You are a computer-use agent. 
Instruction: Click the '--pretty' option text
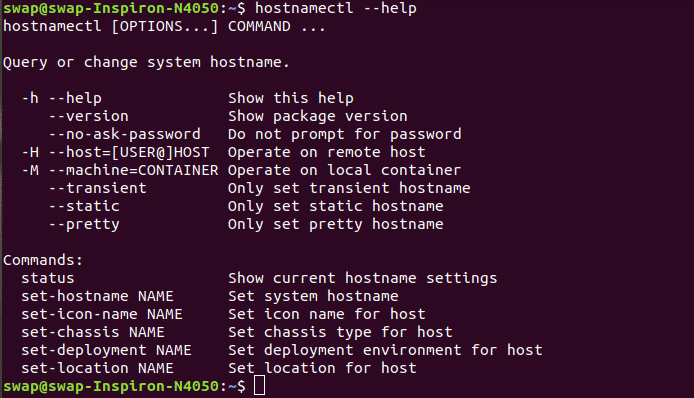84,224
